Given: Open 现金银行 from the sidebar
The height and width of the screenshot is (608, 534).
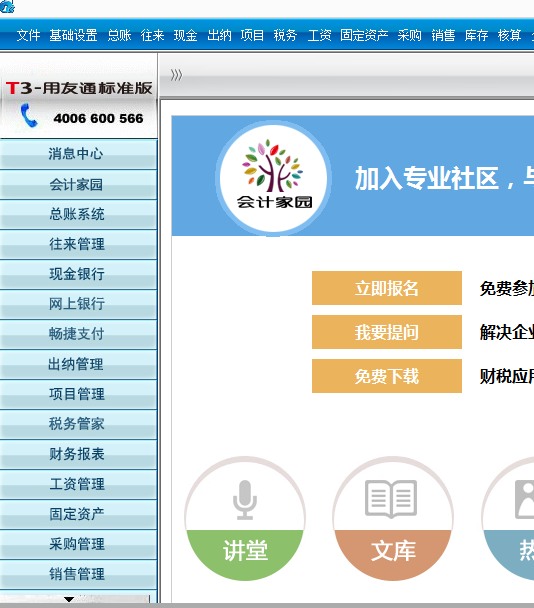Looking at the screenshot, I should pyautogui.click(x=78, y=274).
